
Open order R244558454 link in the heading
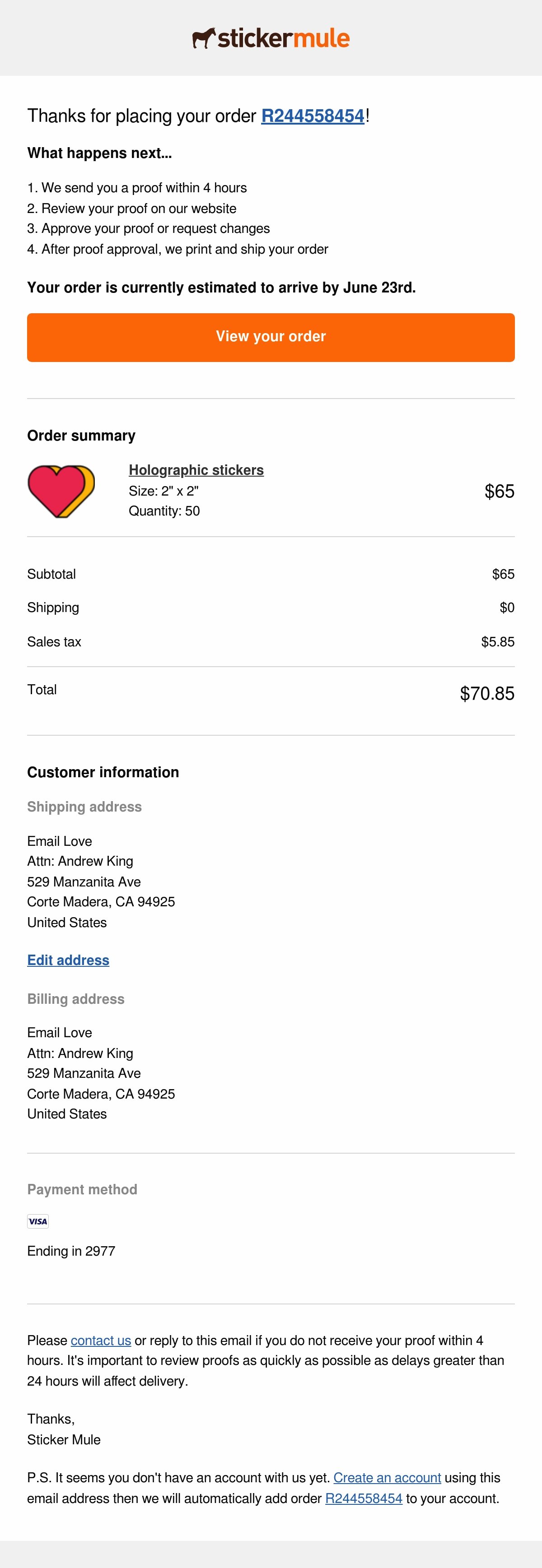point(313,116)
